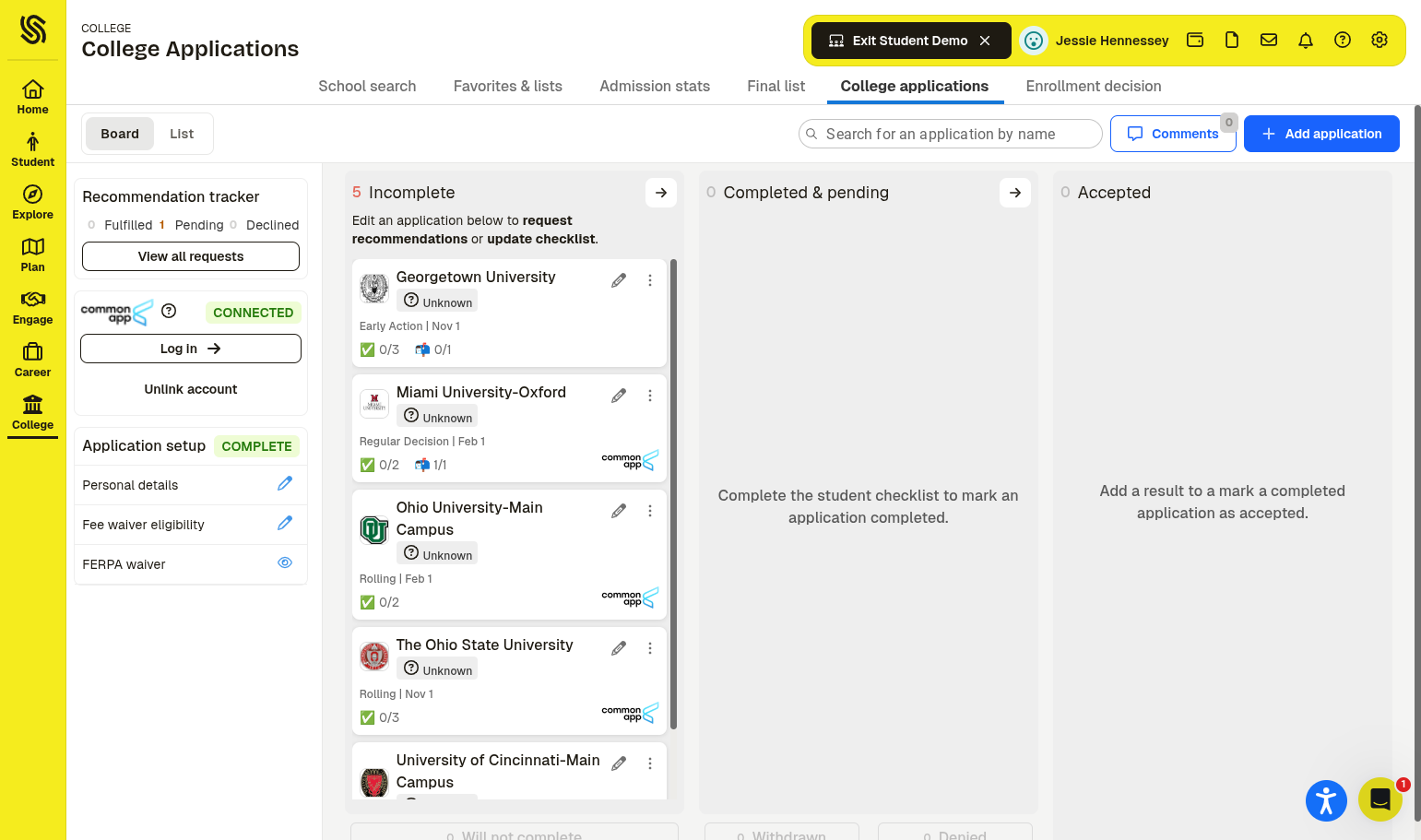
Task: Open the documents icon in the top bar
Action: (x=1232, y=40)
